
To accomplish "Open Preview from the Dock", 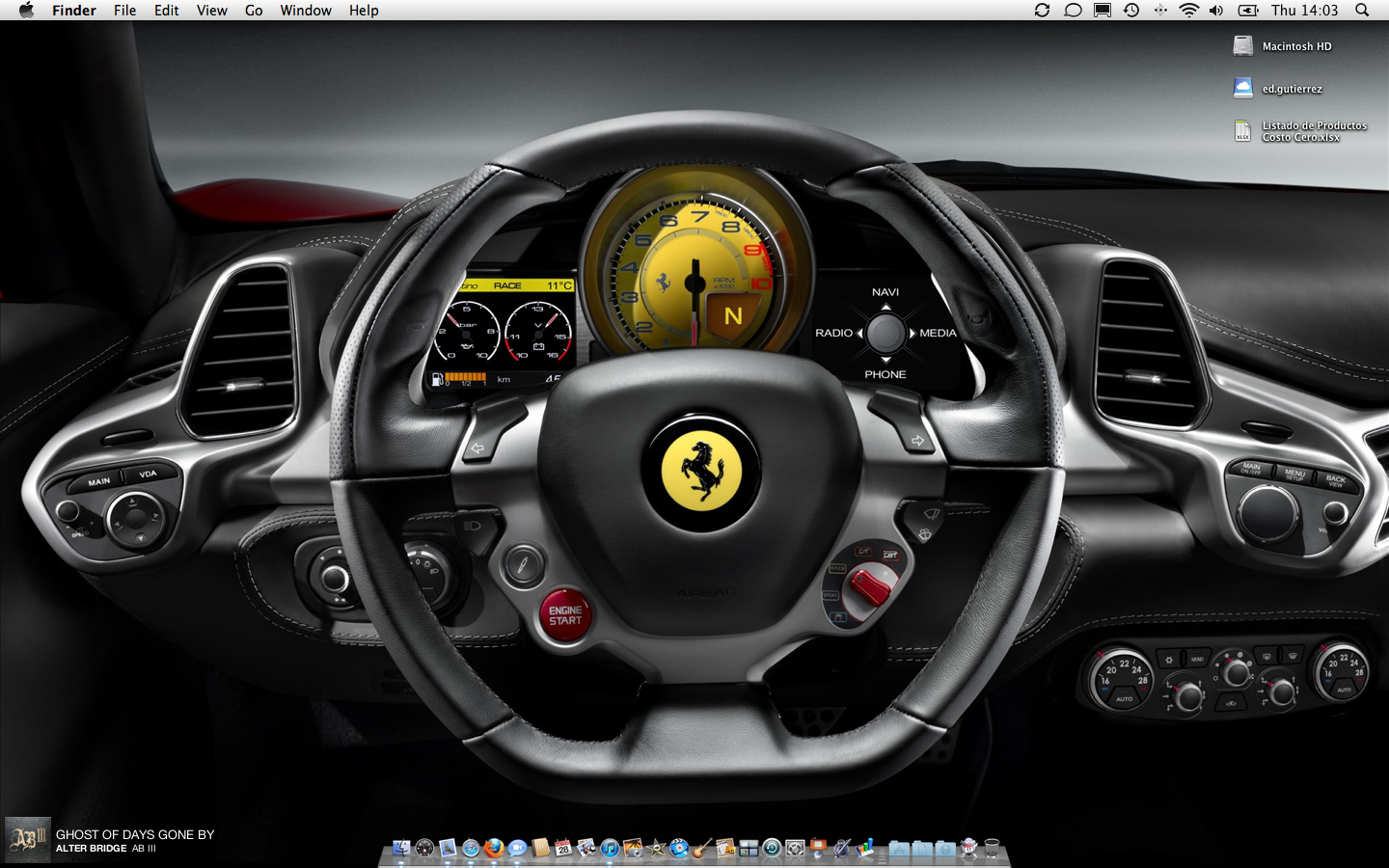I will click(x=586, y=848).
